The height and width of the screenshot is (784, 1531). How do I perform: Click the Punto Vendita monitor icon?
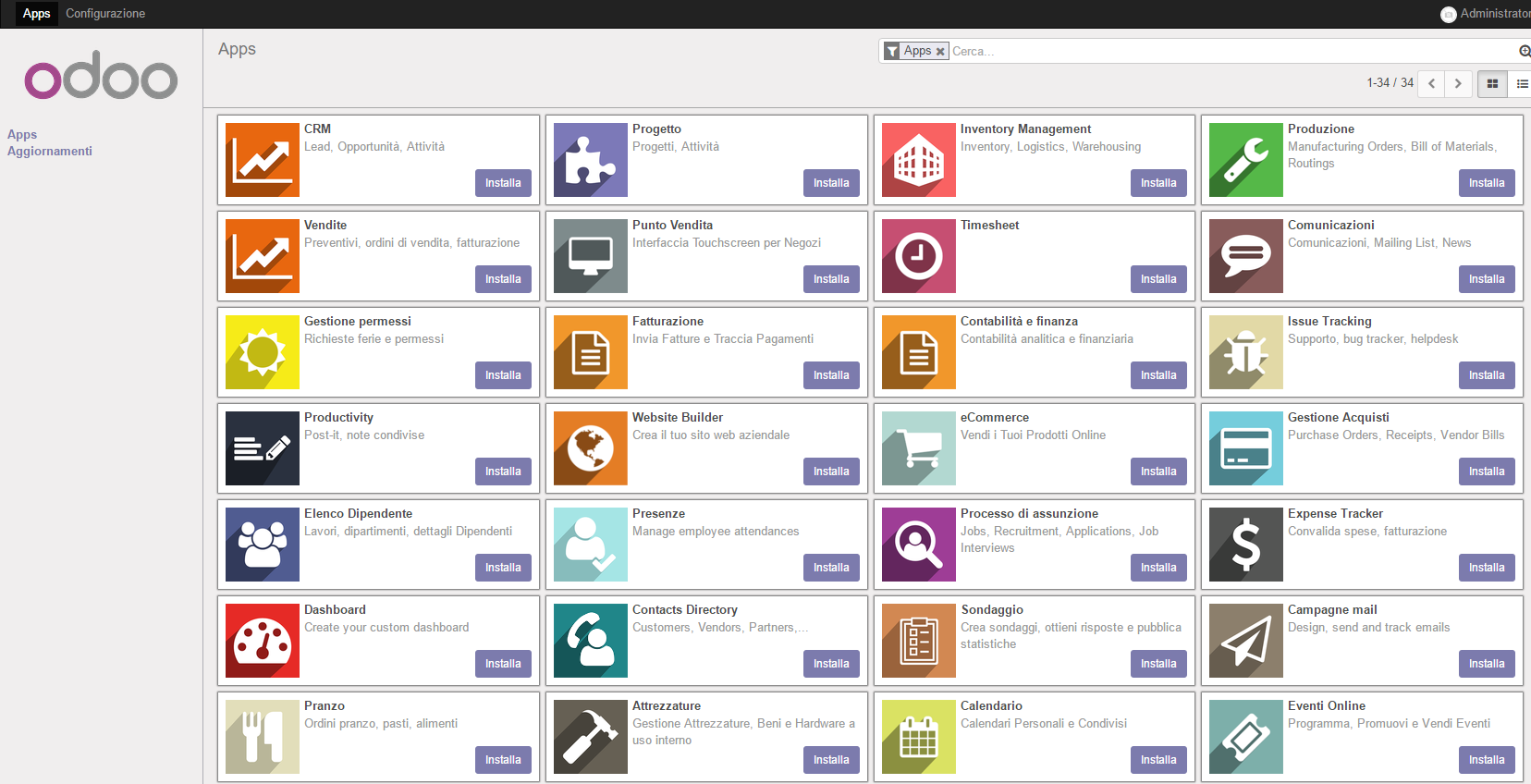591,256
